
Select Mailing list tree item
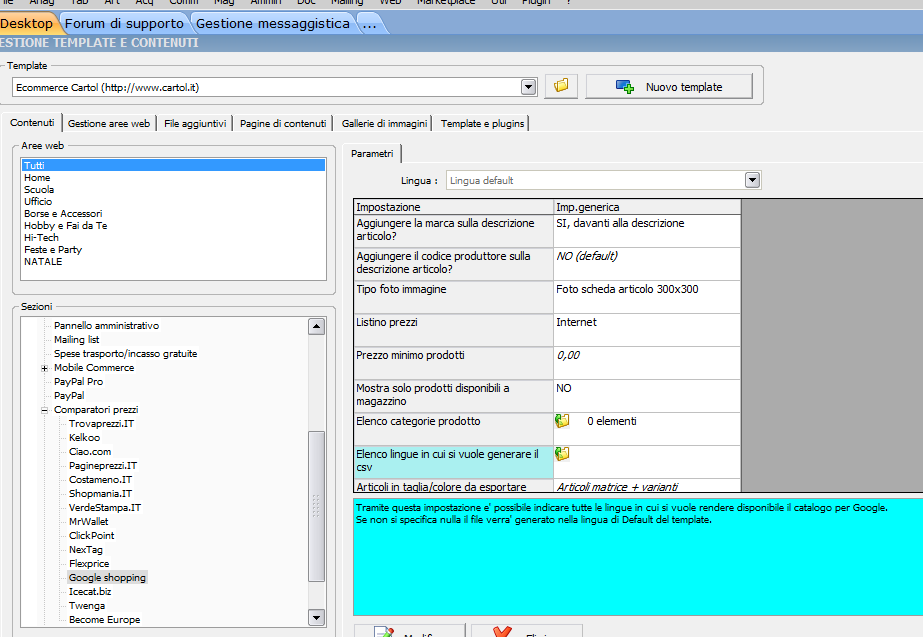click(x=77, y=340)
